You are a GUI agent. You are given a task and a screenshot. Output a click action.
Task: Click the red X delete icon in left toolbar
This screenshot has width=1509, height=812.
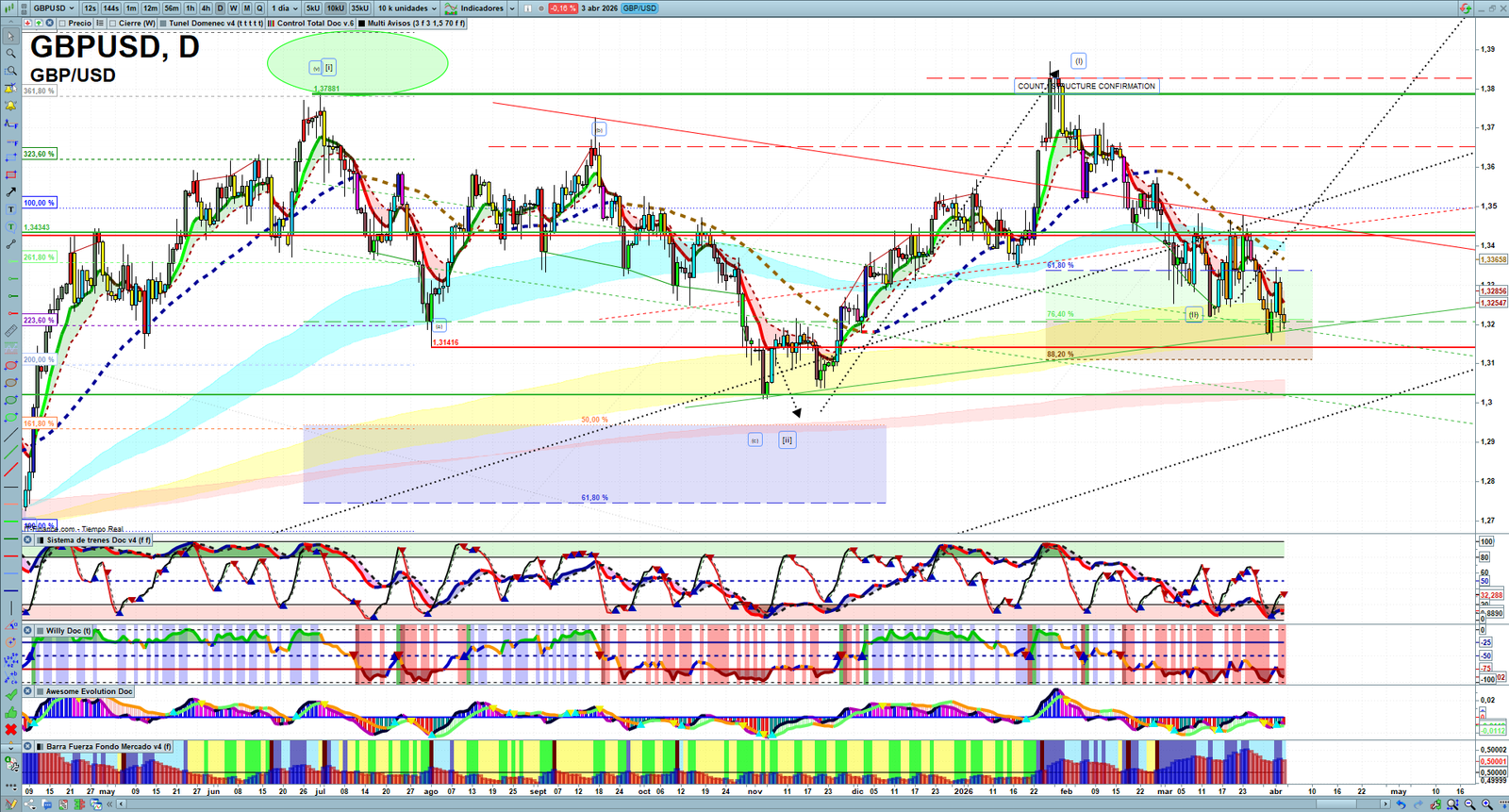(x=10, y=729)
